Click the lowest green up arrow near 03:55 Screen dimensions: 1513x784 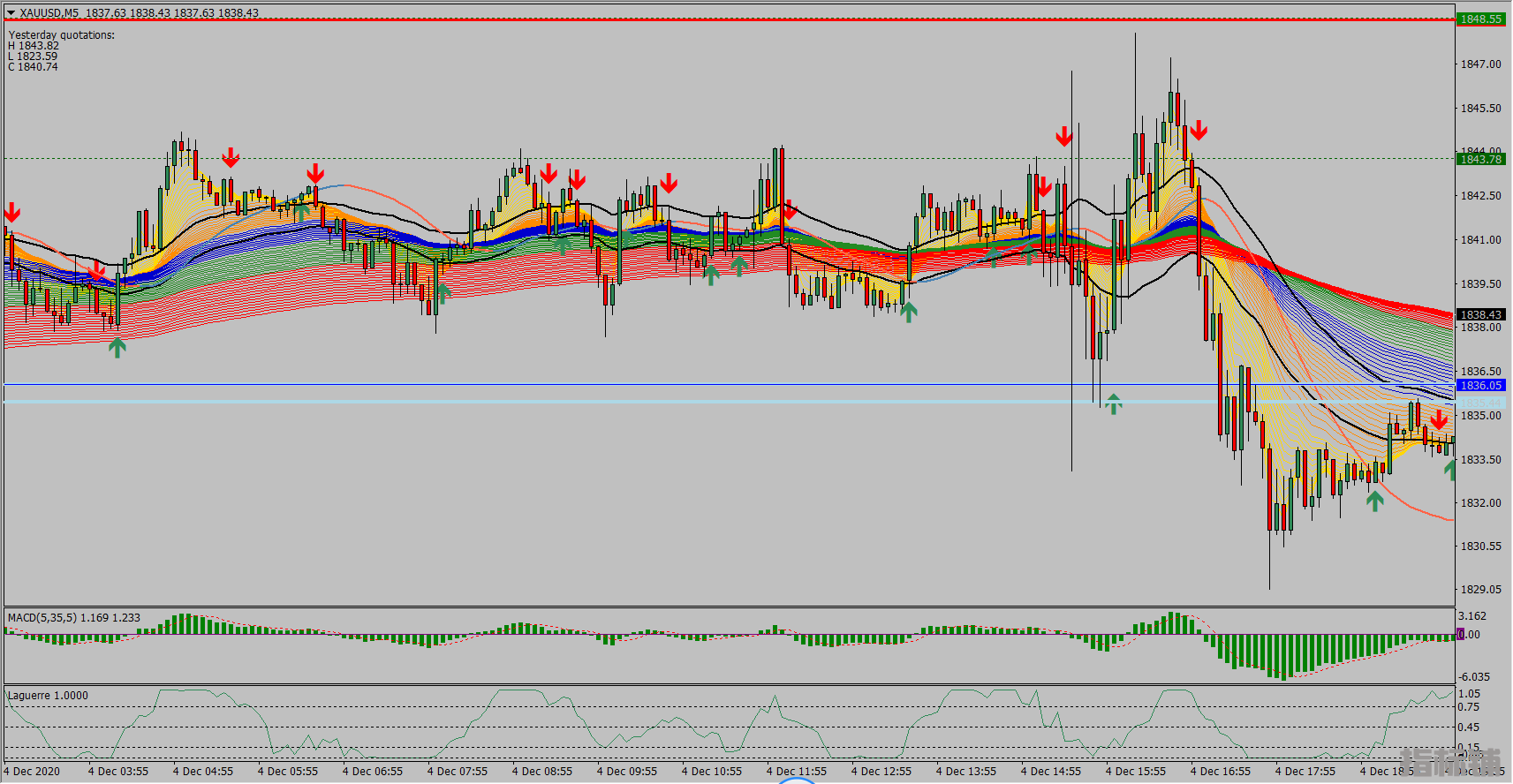point(117,347)
